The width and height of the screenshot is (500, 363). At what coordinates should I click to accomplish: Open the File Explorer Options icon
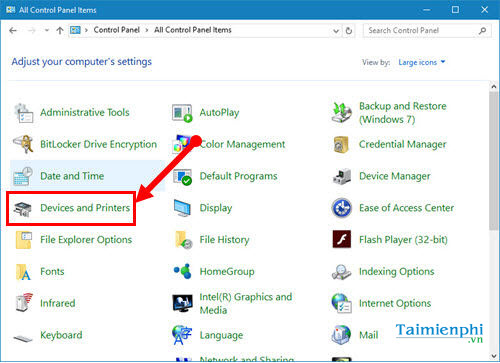tap(23, 240)
